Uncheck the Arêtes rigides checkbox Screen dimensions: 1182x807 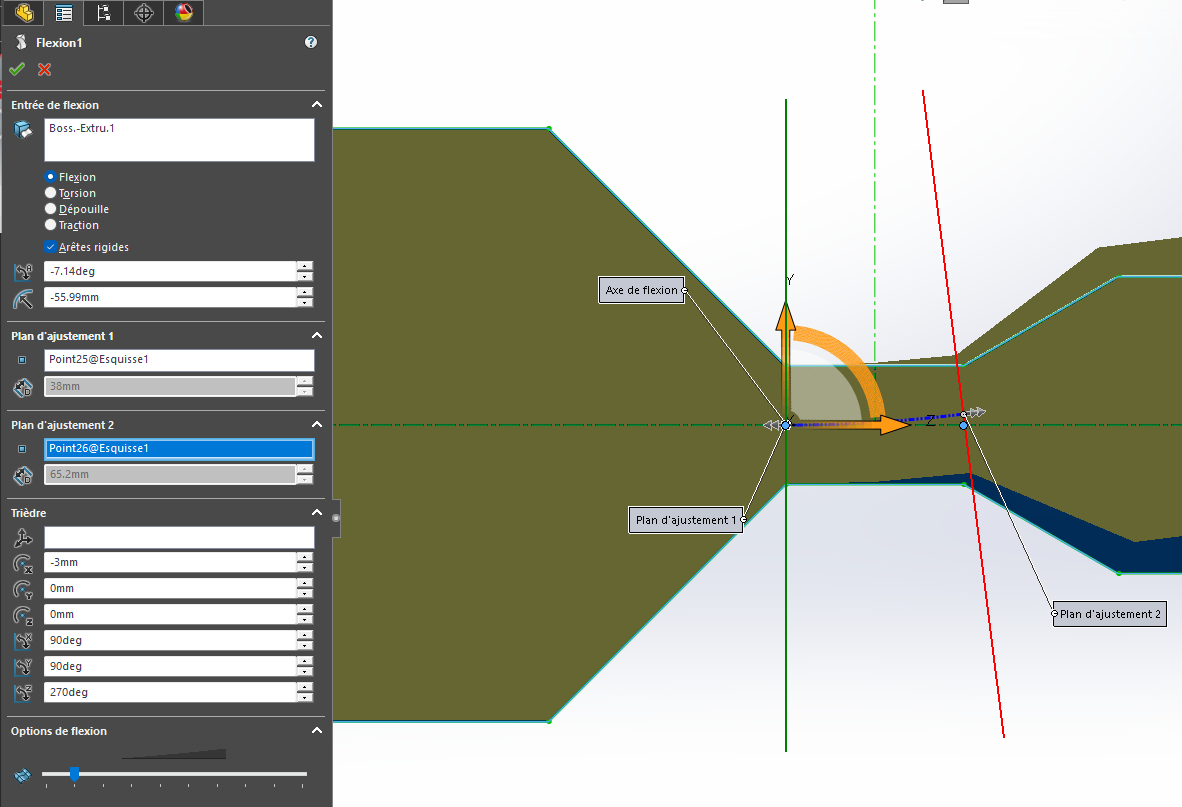pyautogui.click(x=51, y=246)
